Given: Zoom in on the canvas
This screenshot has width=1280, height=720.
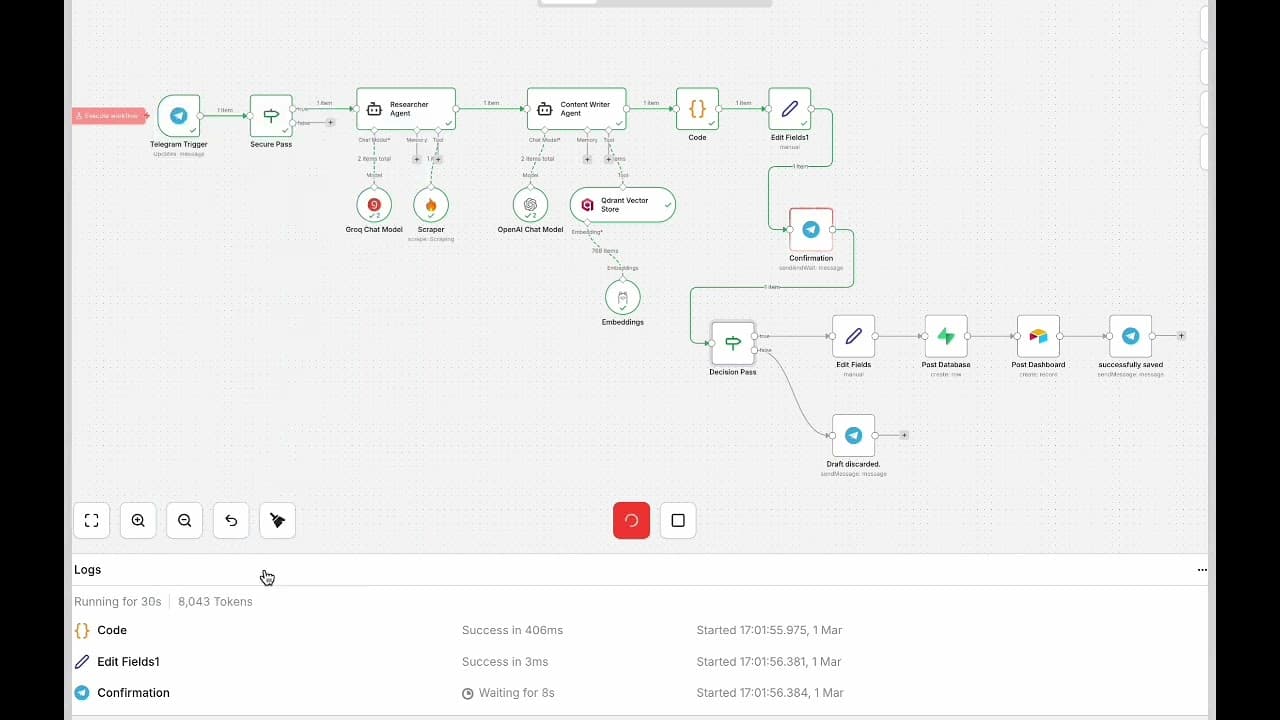Looking at the screenshot, I should tap(138, 520).
